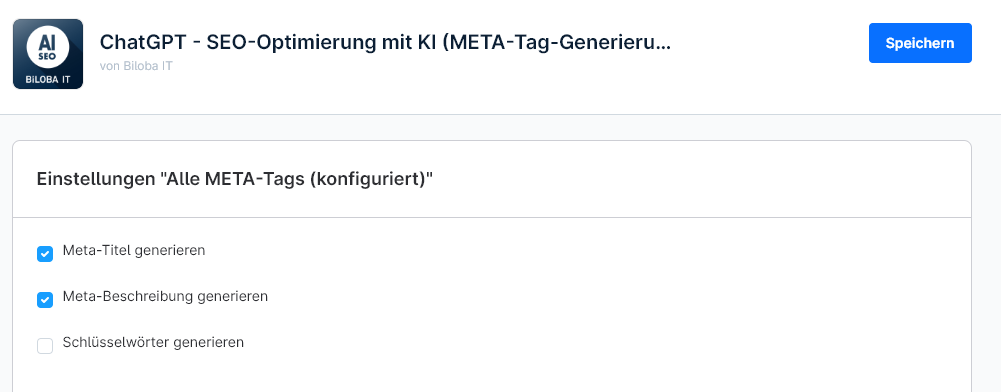The width and height of the screenshot is (1001, 392).
Task: Click the AI SEO plugin logo icon
Action: (48, 54)
